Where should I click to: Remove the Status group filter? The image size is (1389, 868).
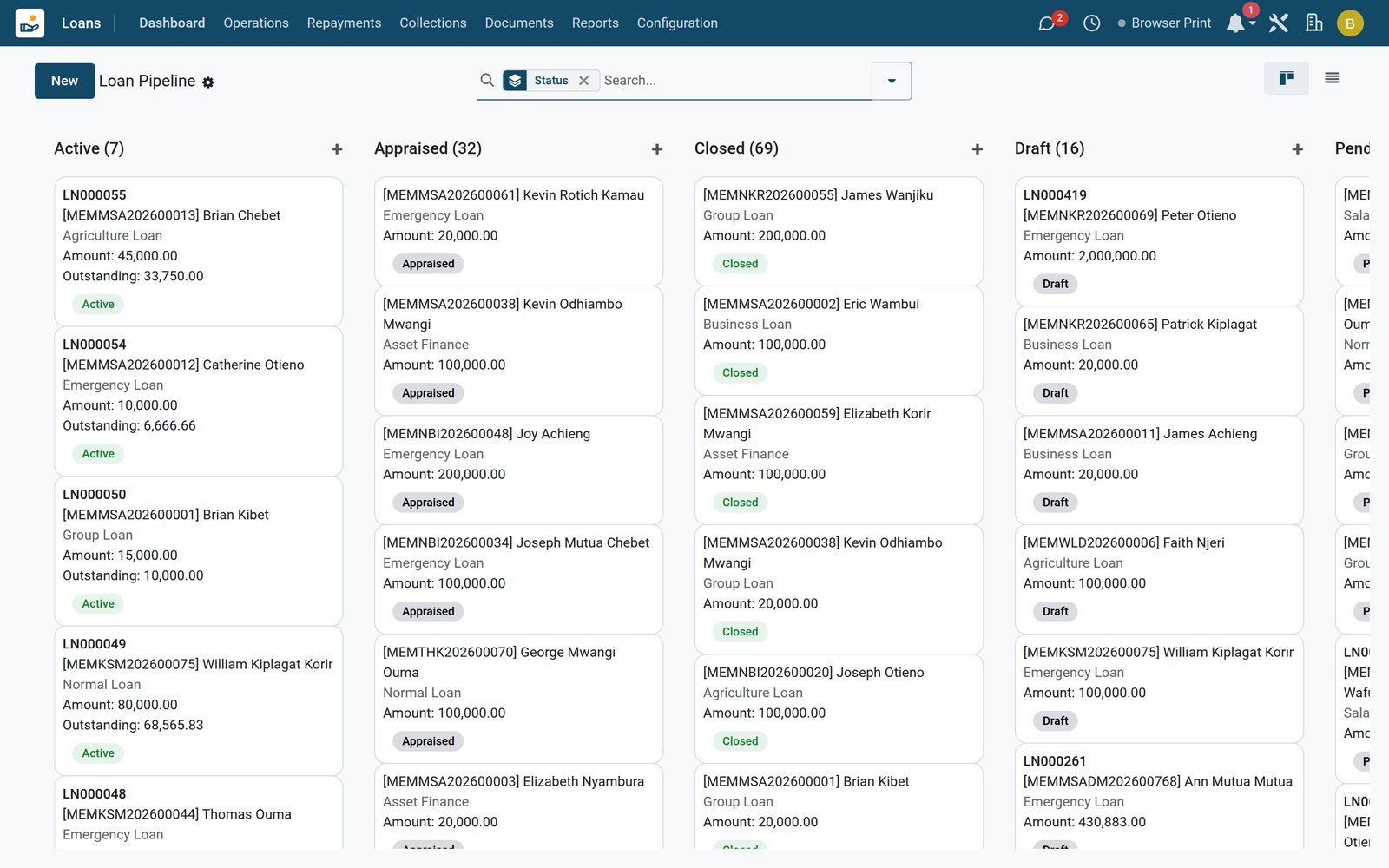click(584, 81)
